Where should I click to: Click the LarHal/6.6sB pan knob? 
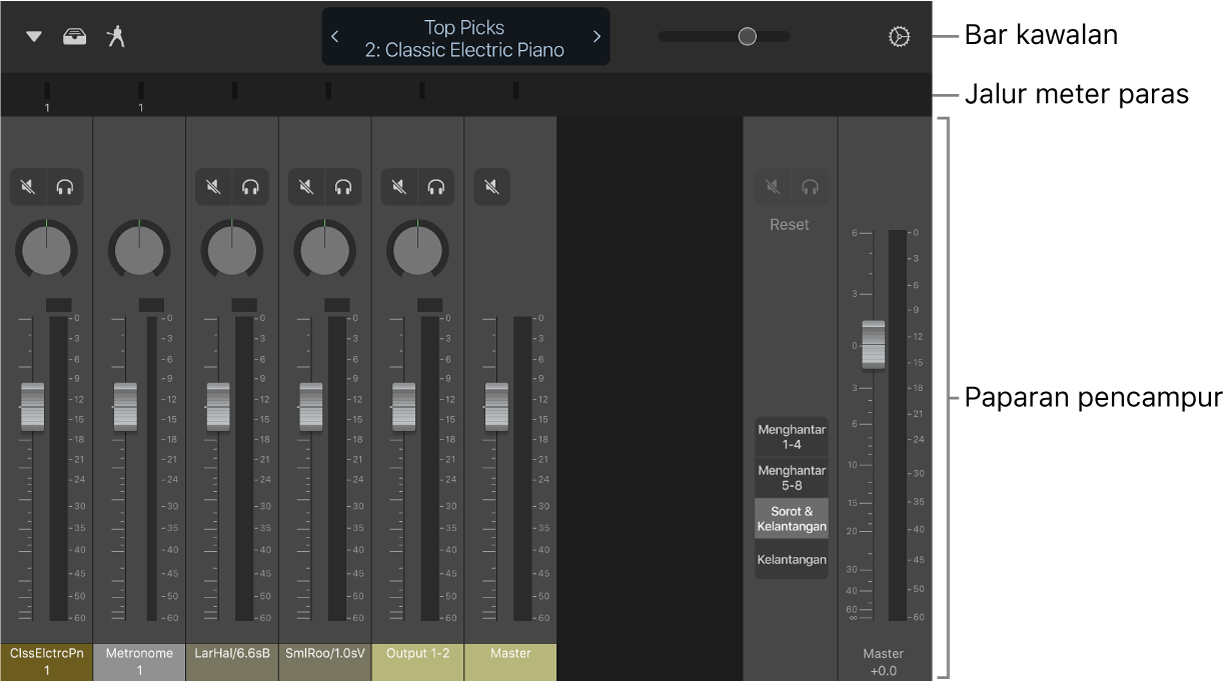click(x=232, y=249)
